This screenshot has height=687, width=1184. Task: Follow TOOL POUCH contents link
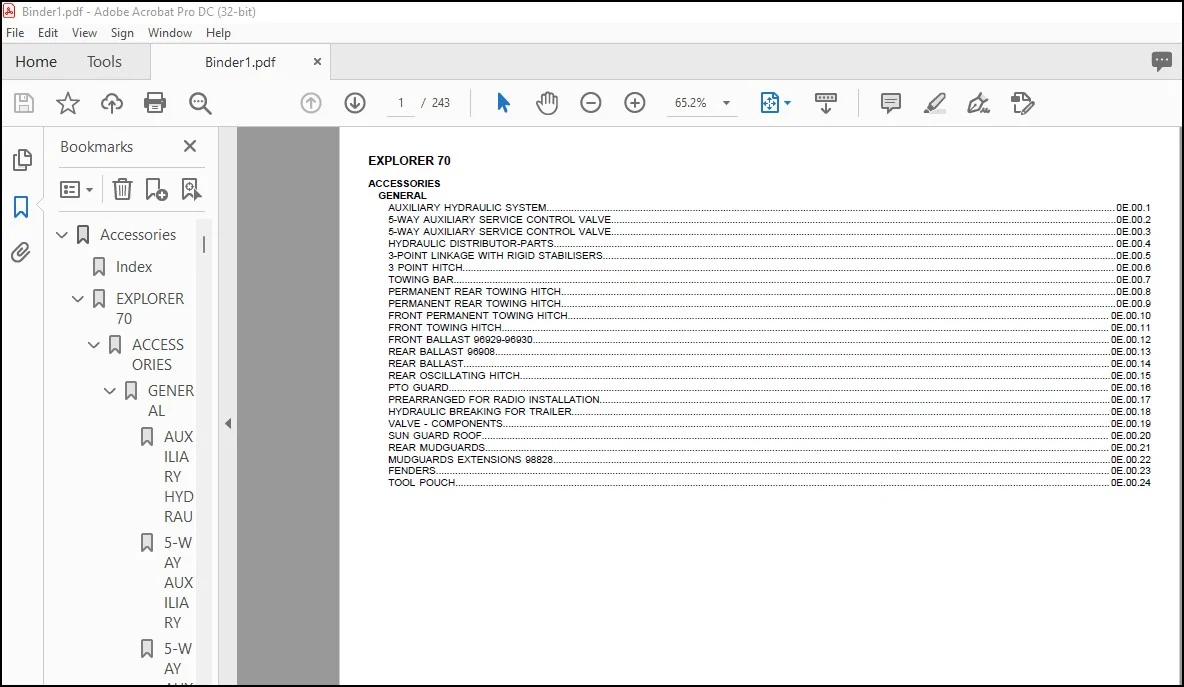tap(422, 482)
